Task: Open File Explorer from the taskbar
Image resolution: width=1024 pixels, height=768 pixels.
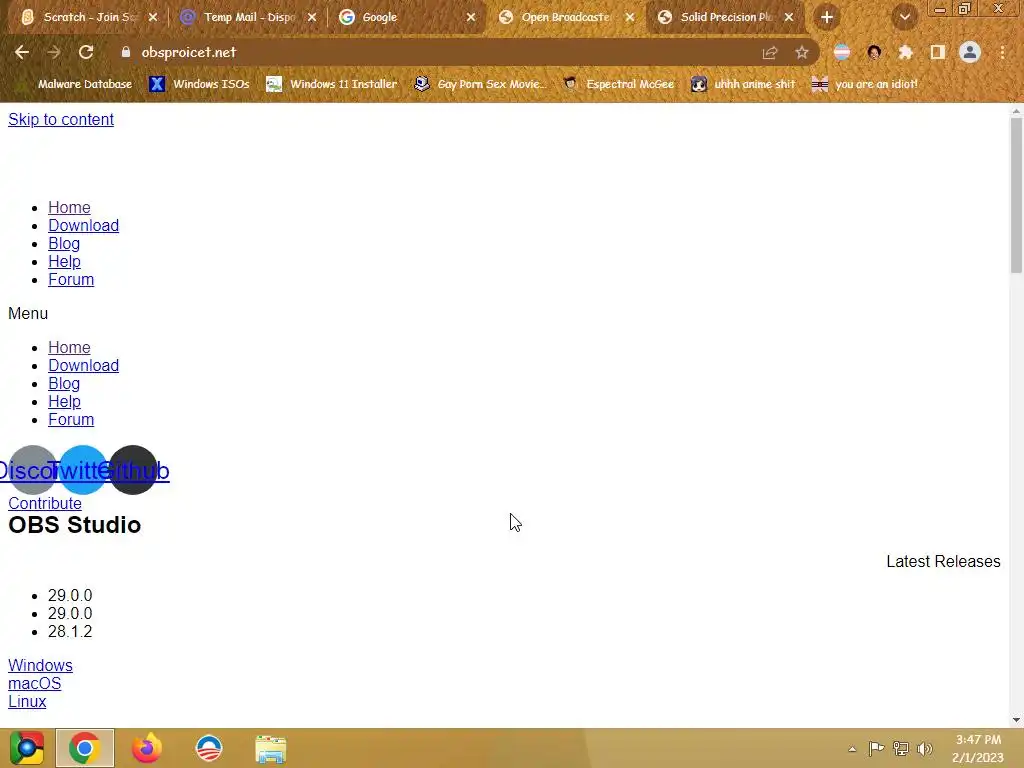Action: (x=270, y=748)
